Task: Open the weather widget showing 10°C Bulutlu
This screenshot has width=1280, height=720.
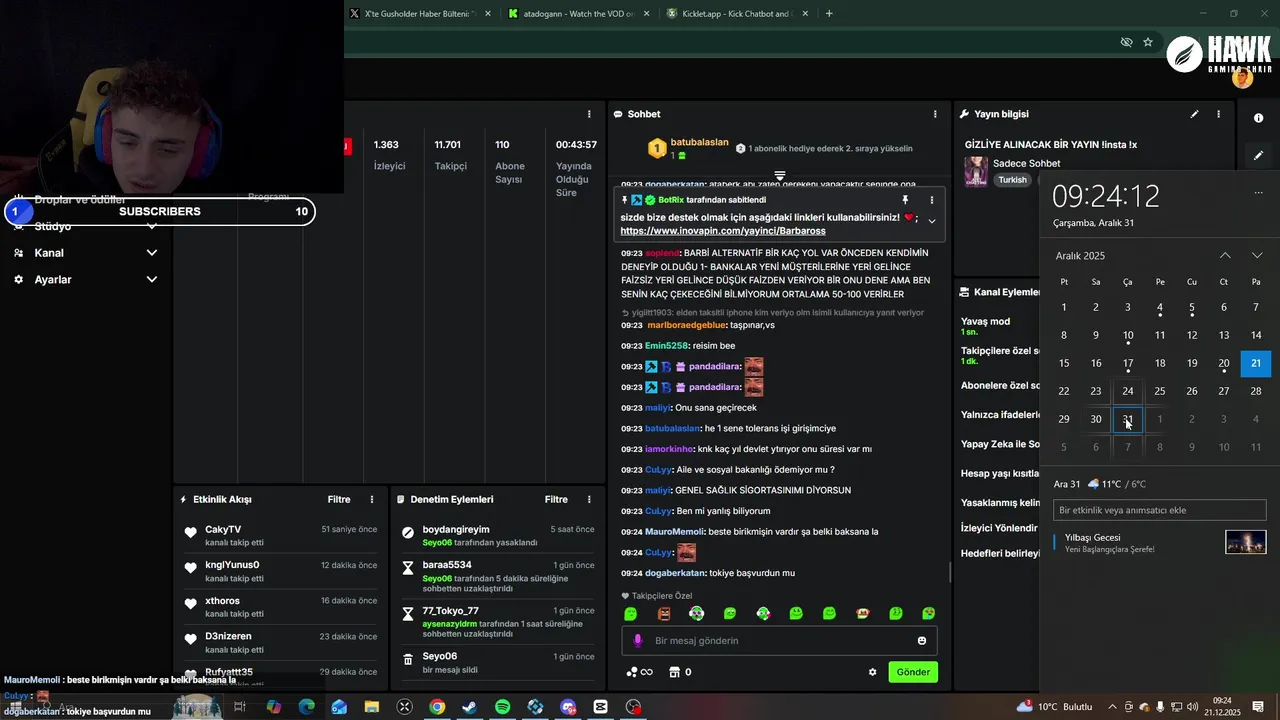Action: (1054, 707)
